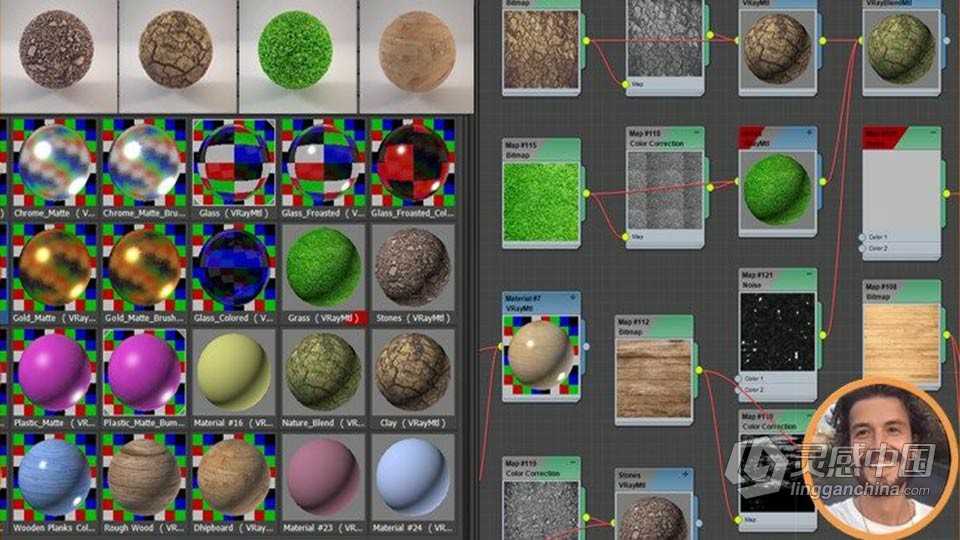Pick the Glass (VRayMtl) material slot
Viewport: 960px width, 540px height.
click(x=233, y=170)
